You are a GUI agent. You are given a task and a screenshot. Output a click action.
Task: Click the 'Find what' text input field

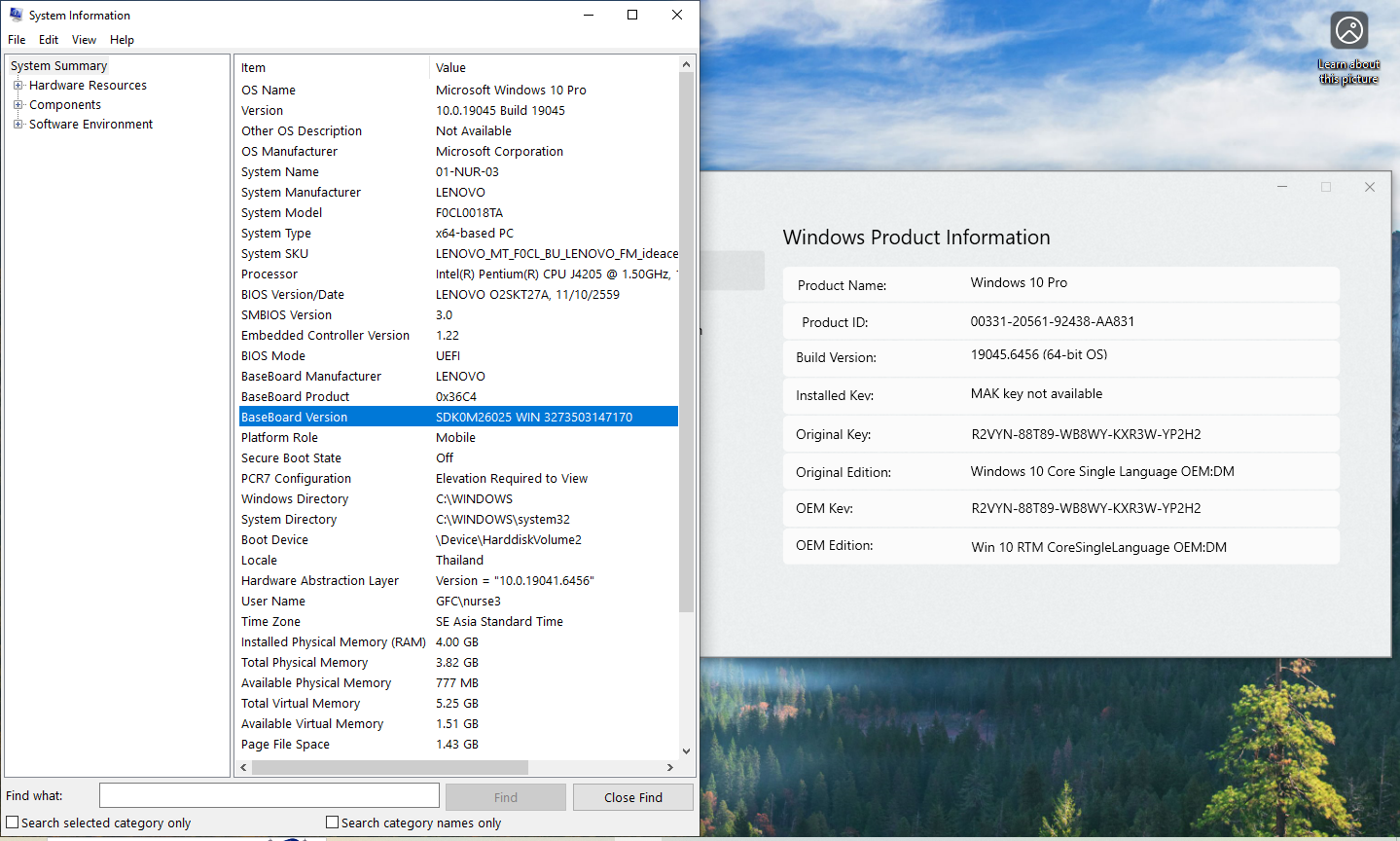(x=269, y=796)
